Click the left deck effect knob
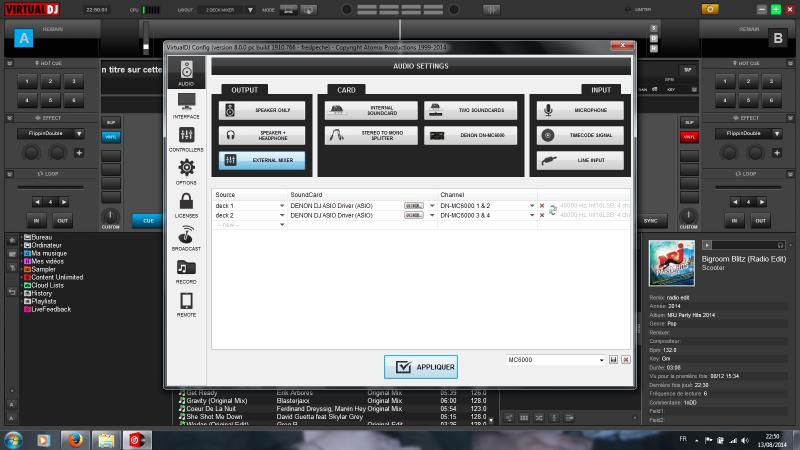The image size is (800, 450). click(x=32, y=152)
